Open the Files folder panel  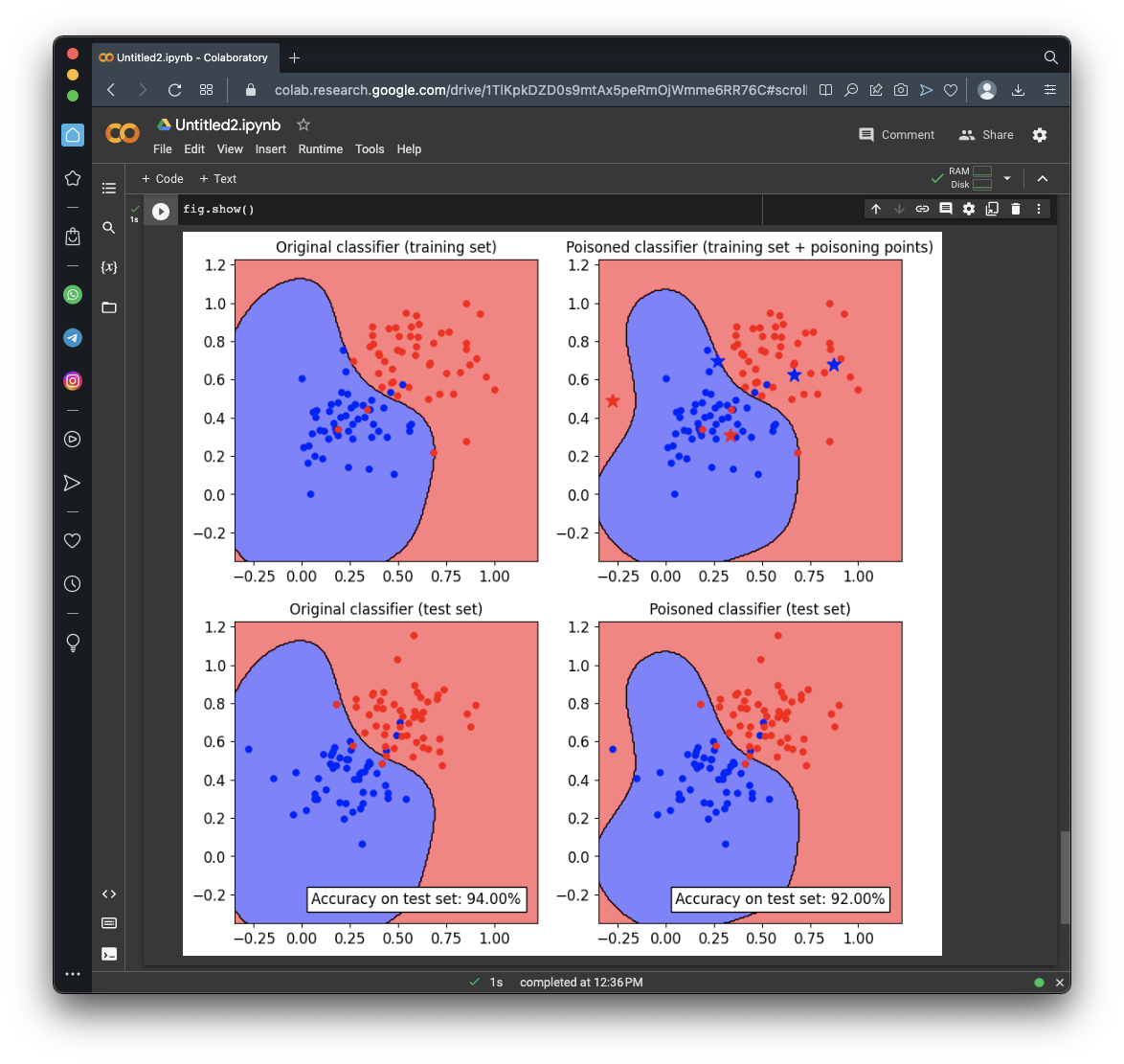pyautogui.click(x=109, y=307)
